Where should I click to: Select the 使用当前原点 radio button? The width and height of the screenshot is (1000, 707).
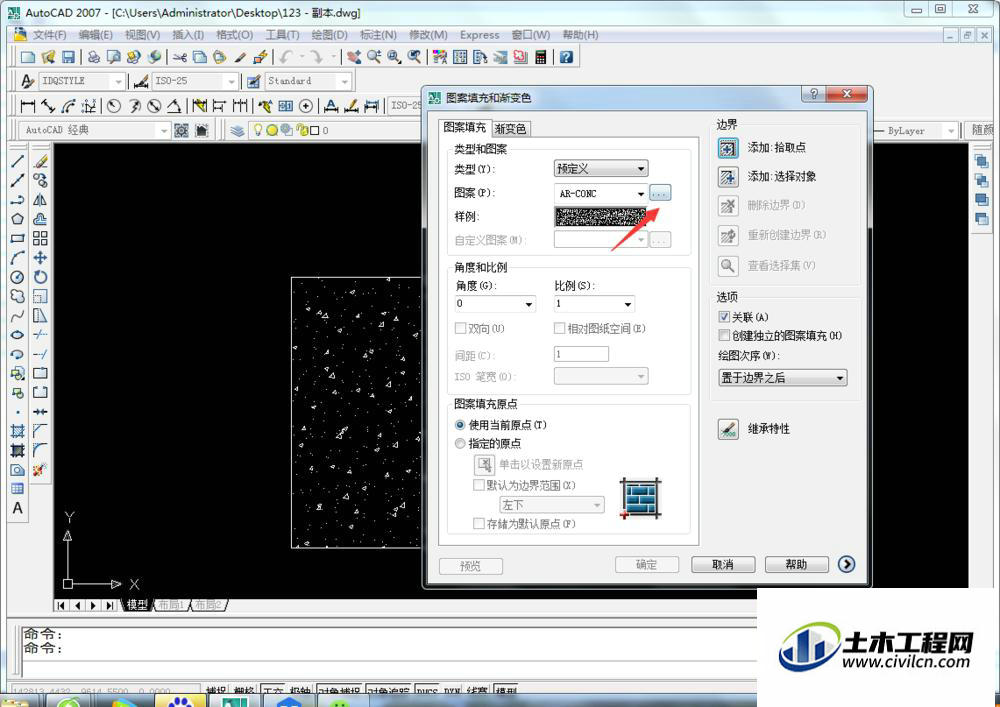(460, 425)
